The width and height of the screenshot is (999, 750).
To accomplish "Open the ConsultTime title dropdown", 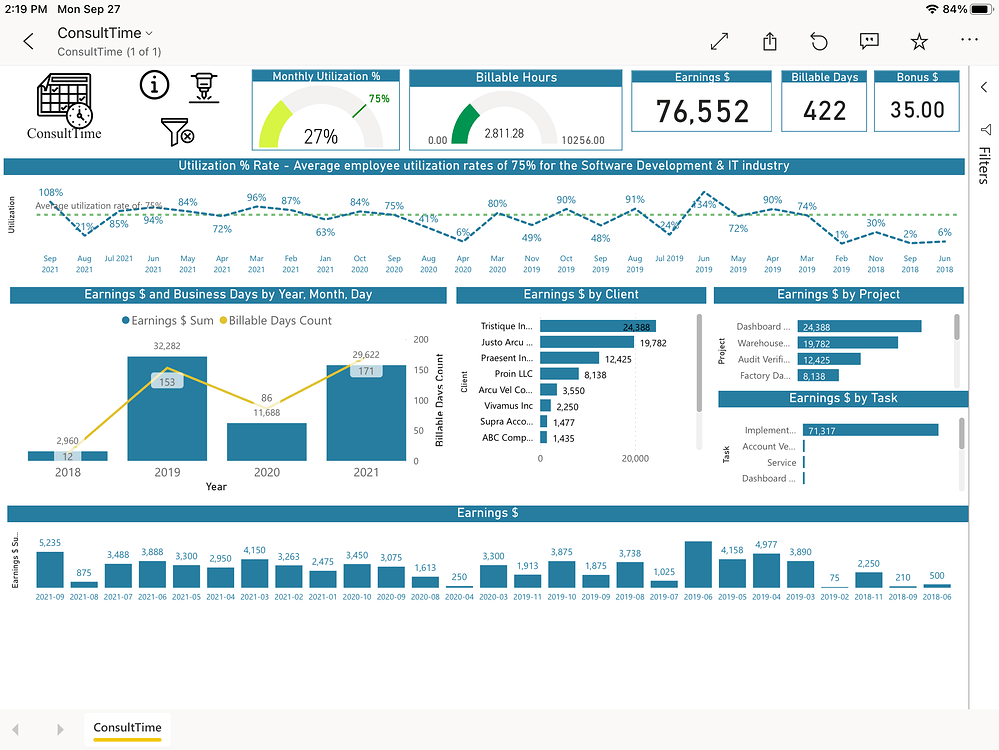I will tap(148, 32).
